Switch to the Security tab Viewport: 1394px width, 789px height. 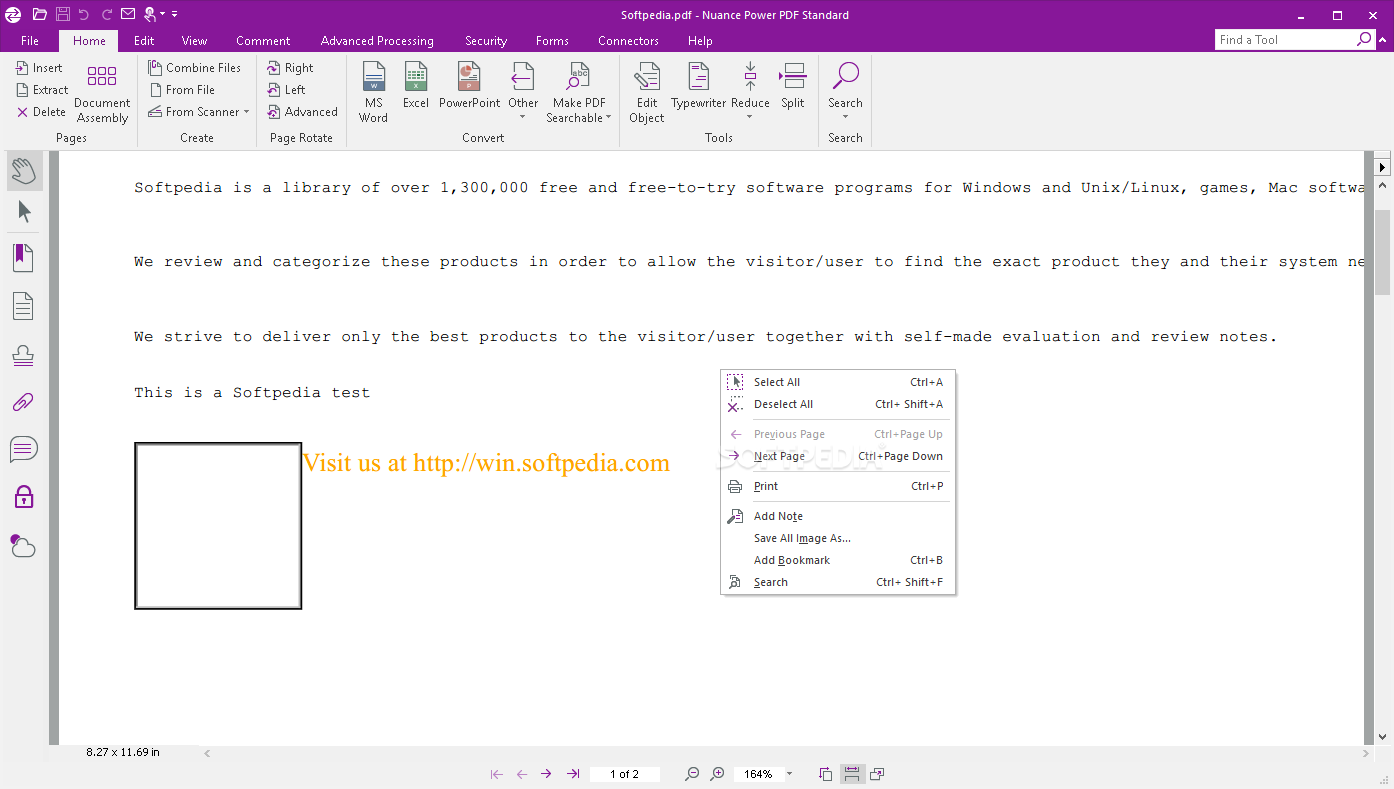click(486, 41)
